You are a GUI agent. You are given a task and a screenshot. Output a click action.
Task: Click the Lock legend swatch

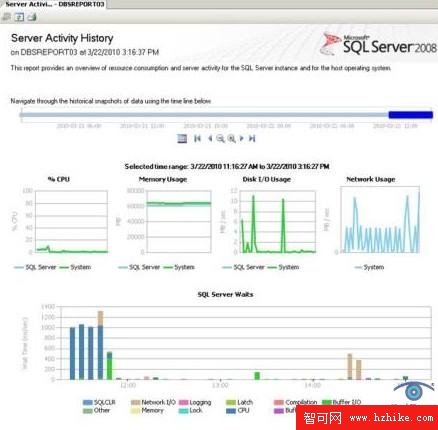pos(183,411)
